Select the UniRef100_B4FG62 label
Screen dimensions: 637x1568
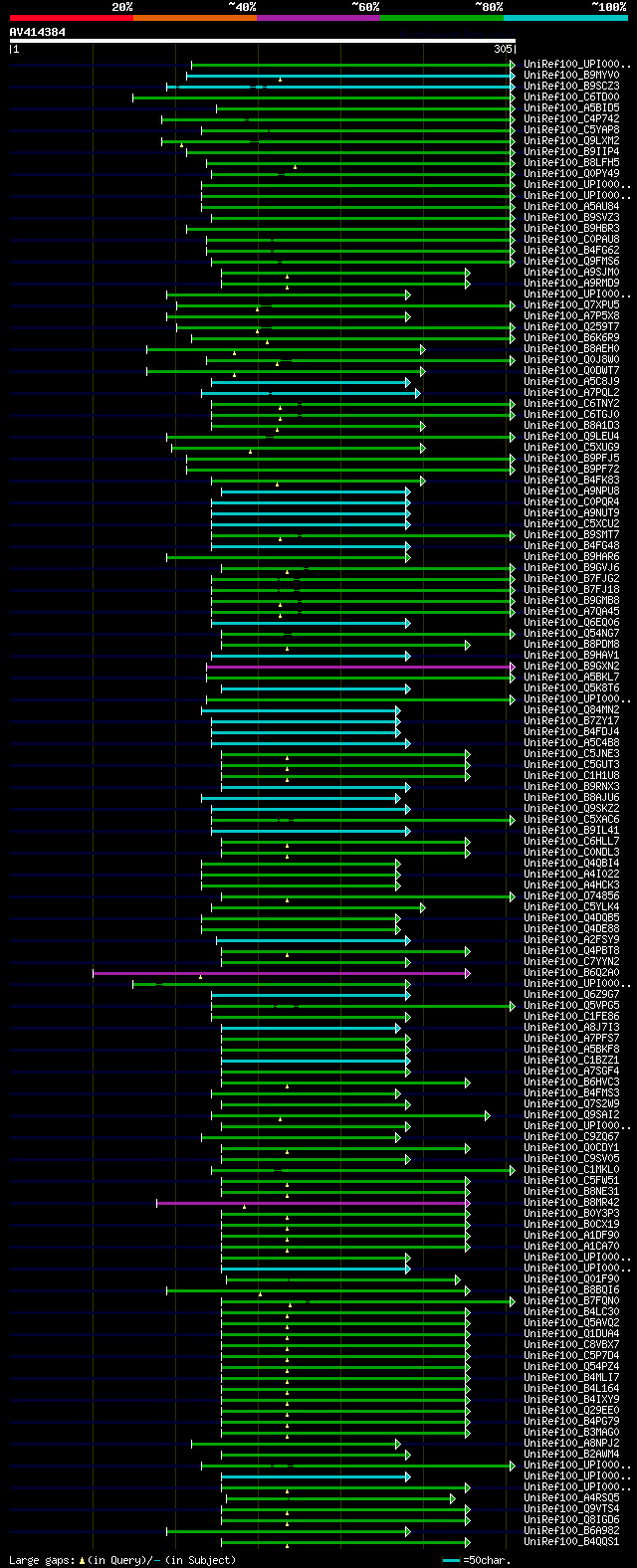coord(571,250)
